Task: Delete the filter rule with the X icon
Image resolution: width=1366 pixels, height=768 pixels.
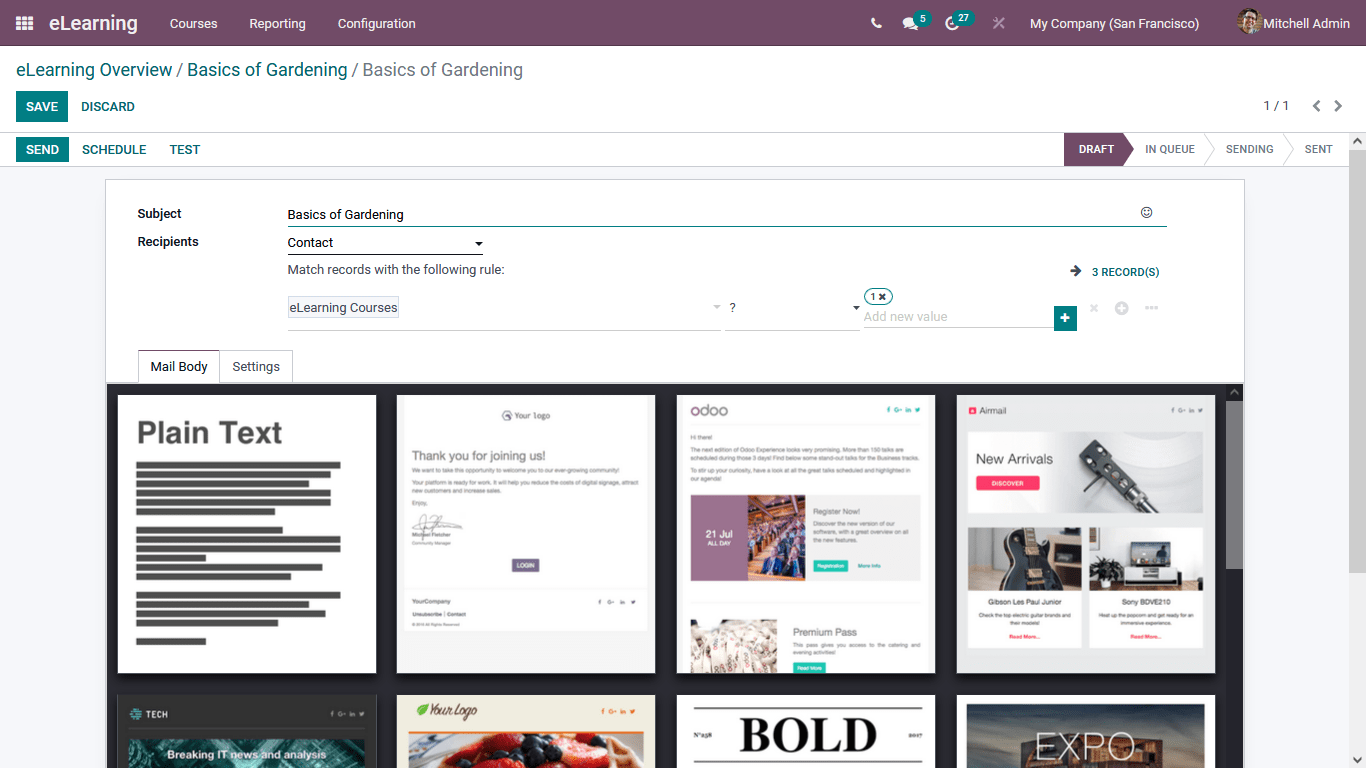Action: (1093, 308)
